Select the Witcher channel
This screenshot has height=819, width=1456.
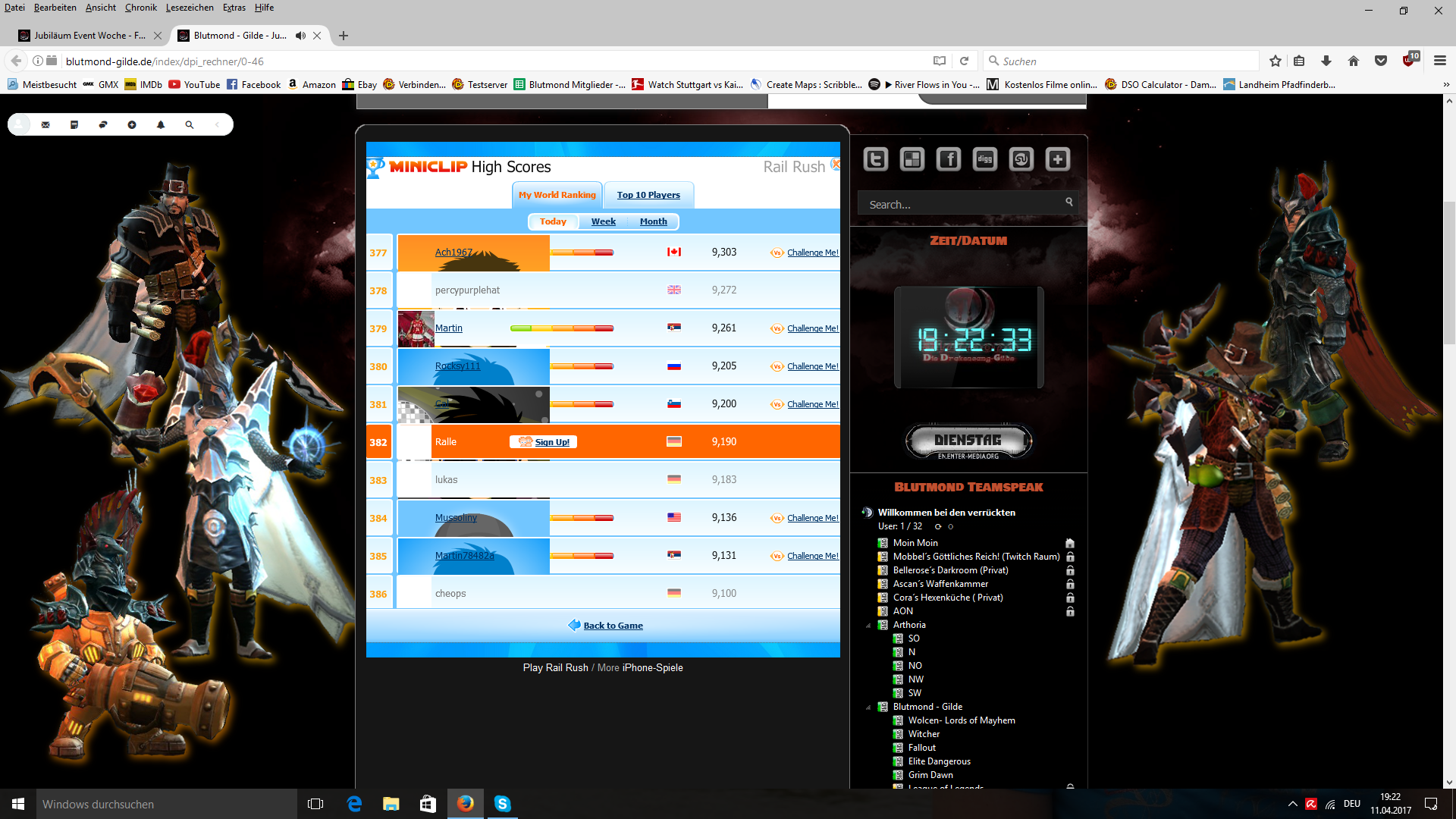(x=924, y=734)
